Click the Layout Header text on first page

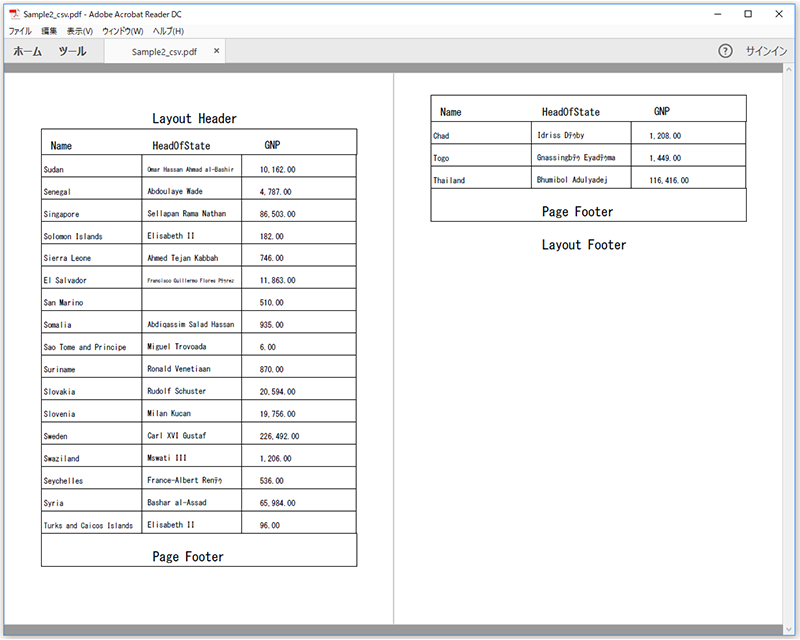pyautogui.click(x=194, y=119)
